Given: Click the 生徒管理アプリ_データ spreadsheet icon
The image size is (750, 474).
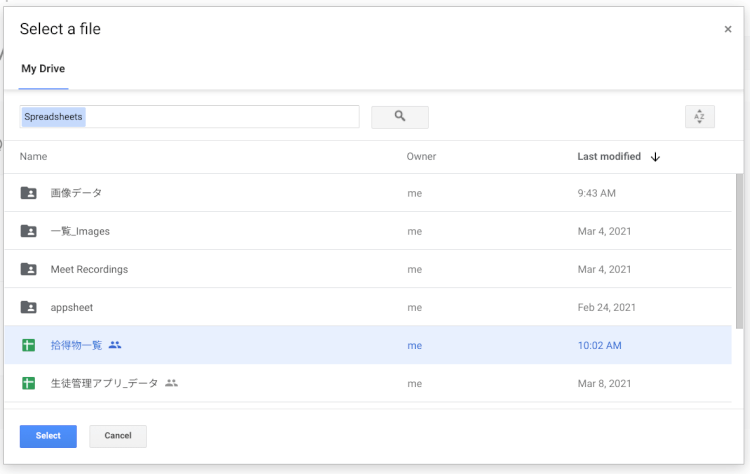Looking at the screenshot, I should click(x=29, y=383).
